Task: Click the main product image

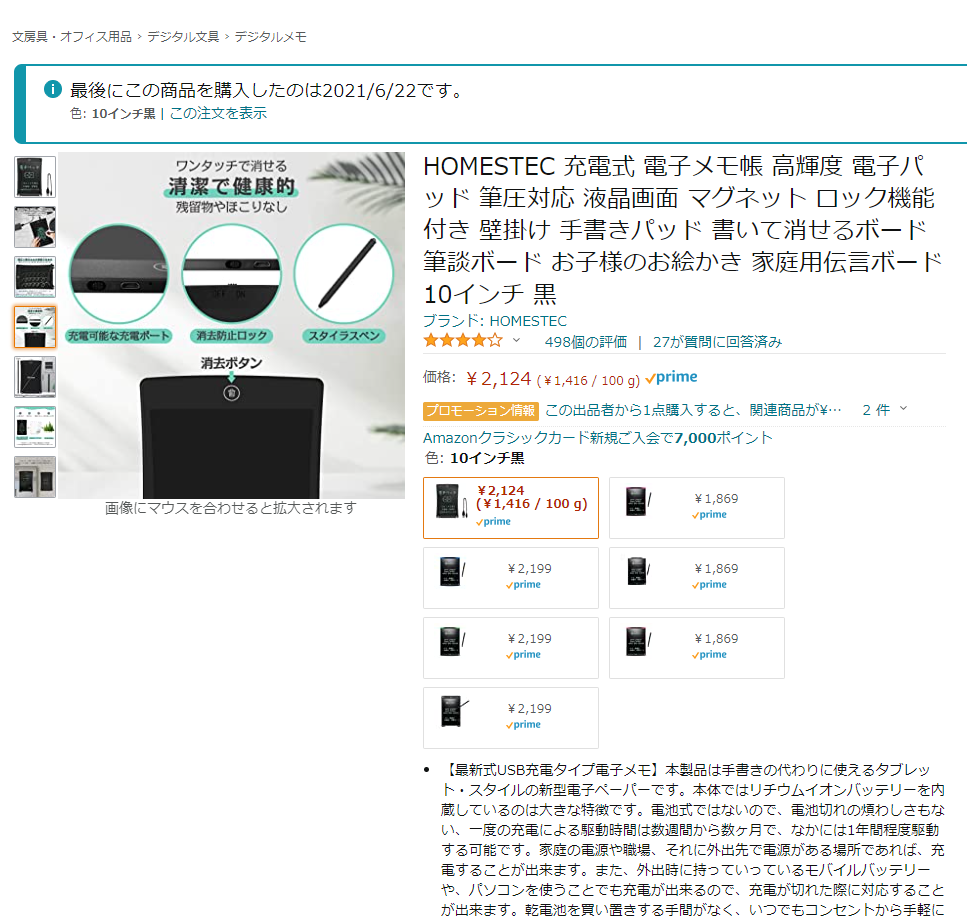Action: (232, 326)
